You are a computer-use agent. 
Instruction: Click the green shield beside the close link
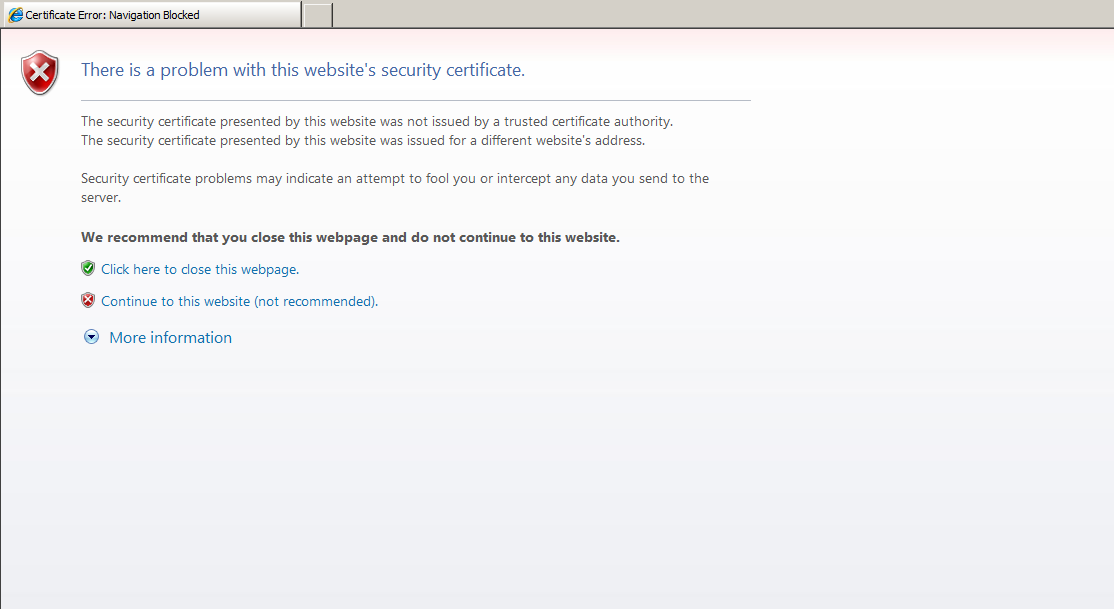(88, 268)
